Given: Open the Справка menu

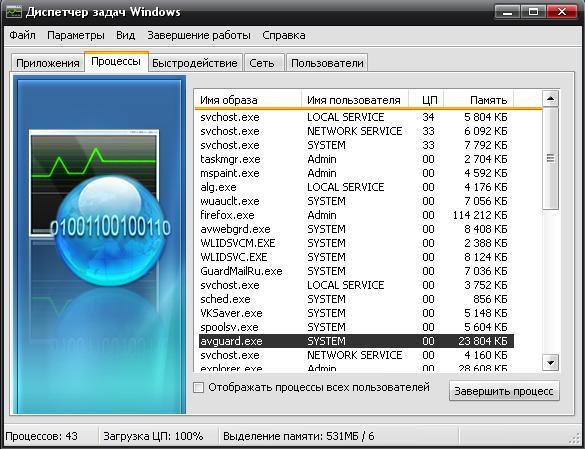Looking at the screenshot, I should coord(284,35).
